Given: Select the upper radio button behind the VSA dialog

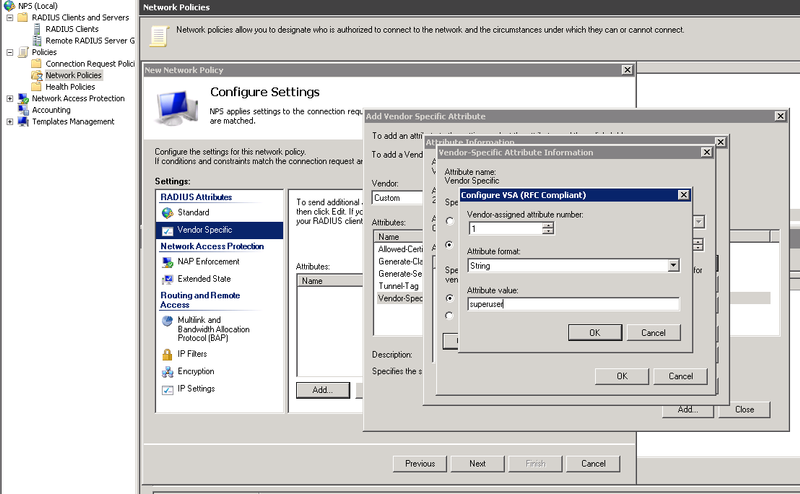Looking at the screenshot, I should (448, 221).
